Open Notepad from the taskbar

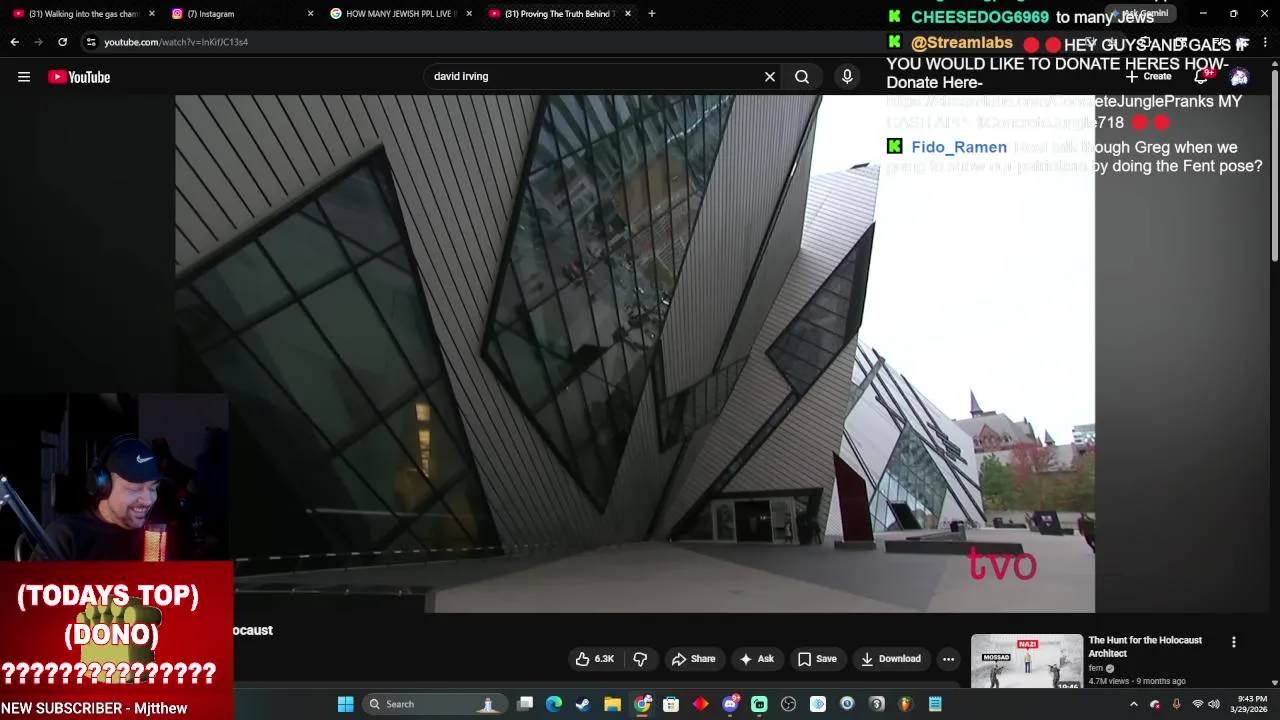pyautogui.click(x=935, y=704)
